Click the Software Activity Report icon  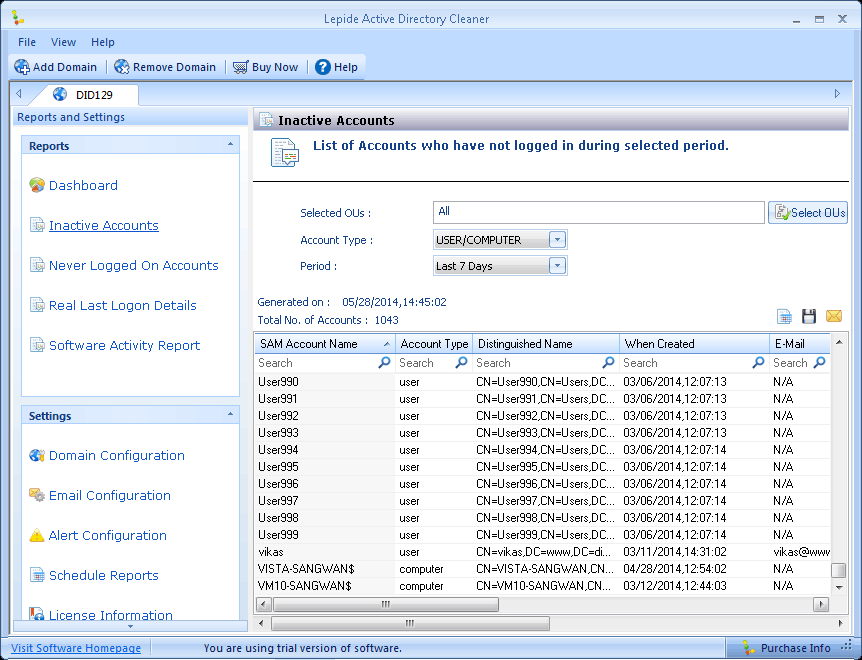[37, 345]
